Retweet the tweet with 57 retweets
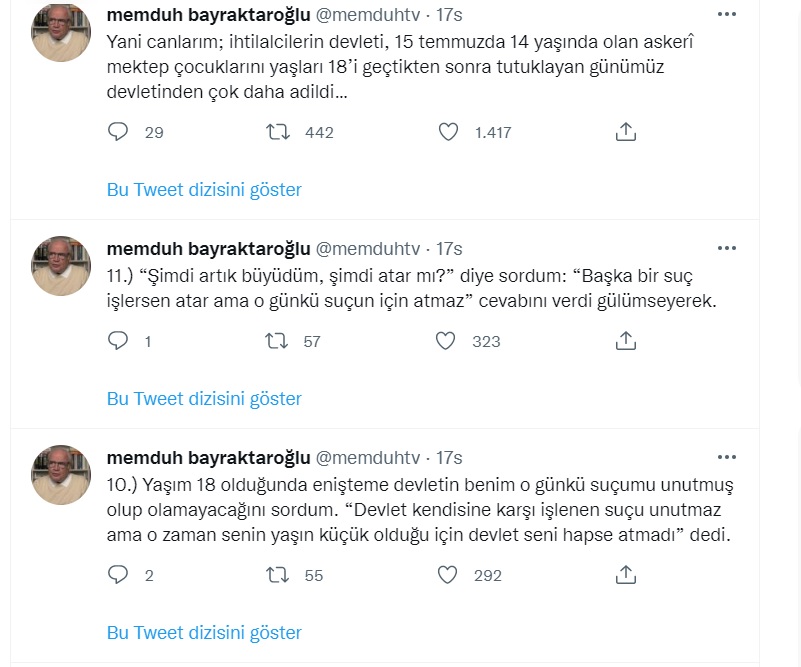Screen dimensions: 801x667 pyautogui.click(x=277, y=341)
